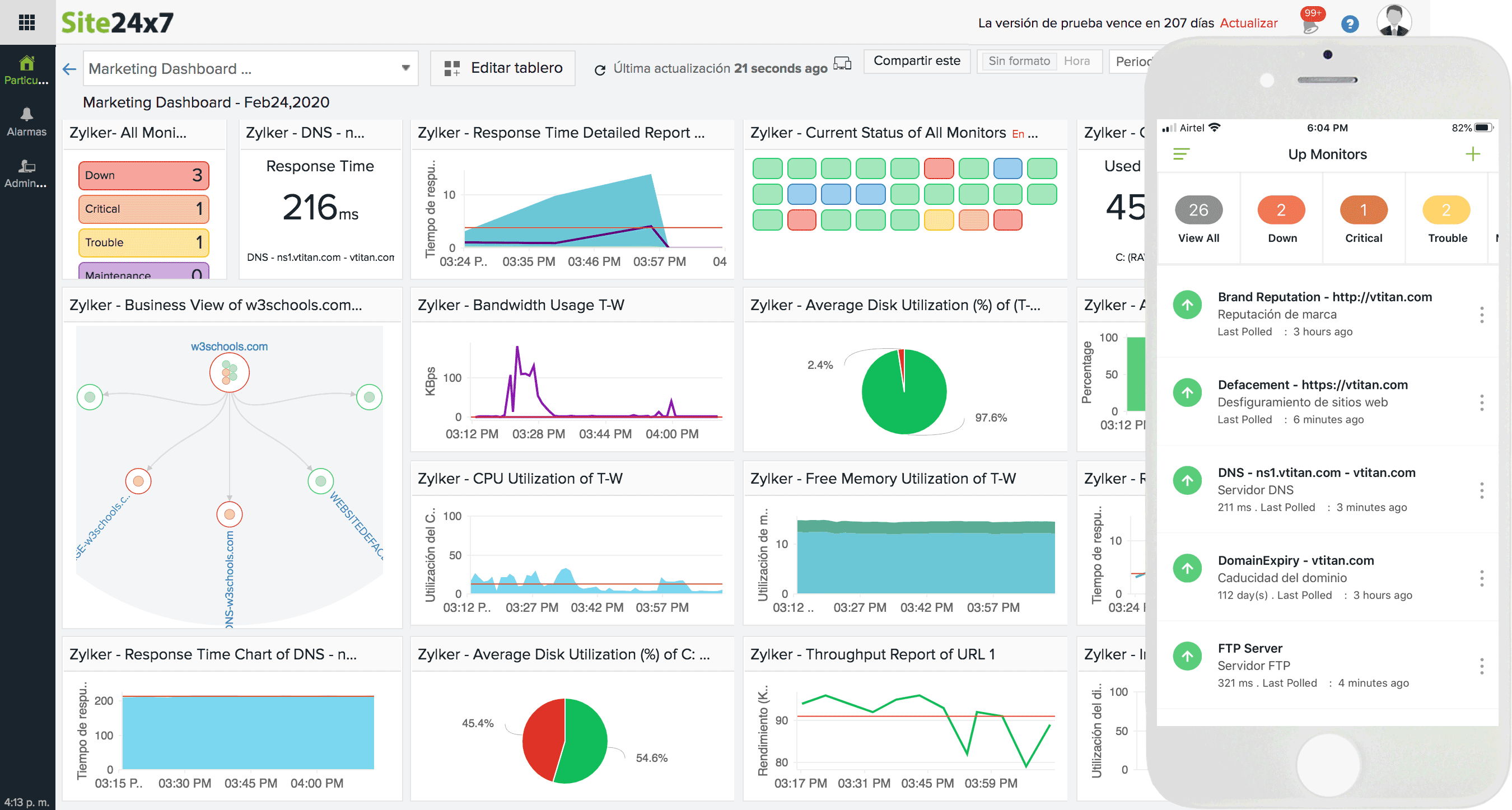Tap the plus icon in Up Monitors header
Screen dimensions: 1512x810
[x=1472, y=154]
